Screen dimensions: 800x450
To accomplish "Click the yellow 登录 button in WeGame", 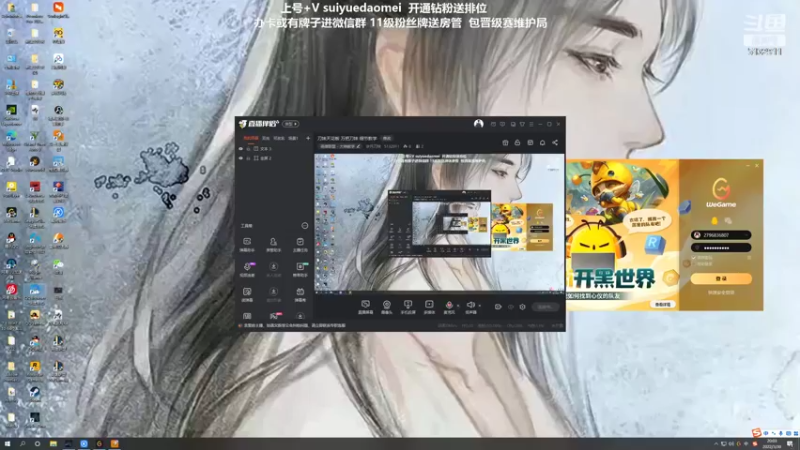I will tap(721, 279).
